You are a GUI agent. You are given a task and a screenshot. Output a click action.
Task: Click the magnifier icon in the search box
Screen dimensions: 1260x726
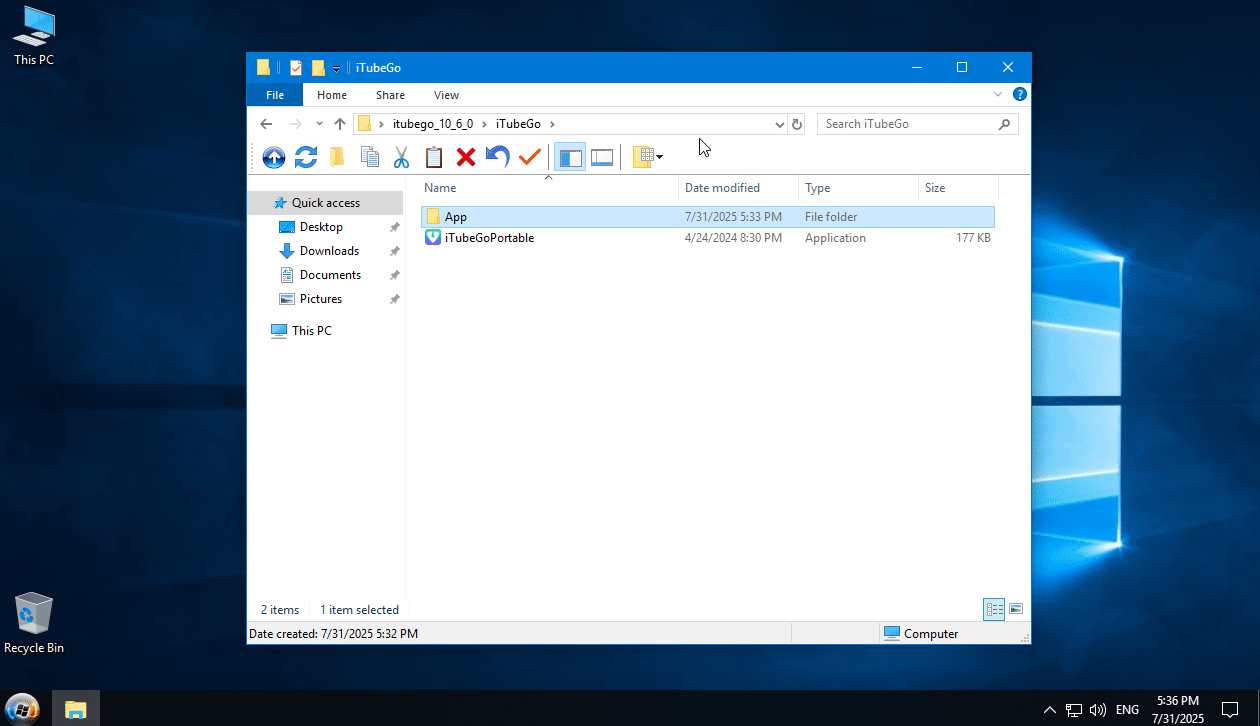click(1004, 124)
